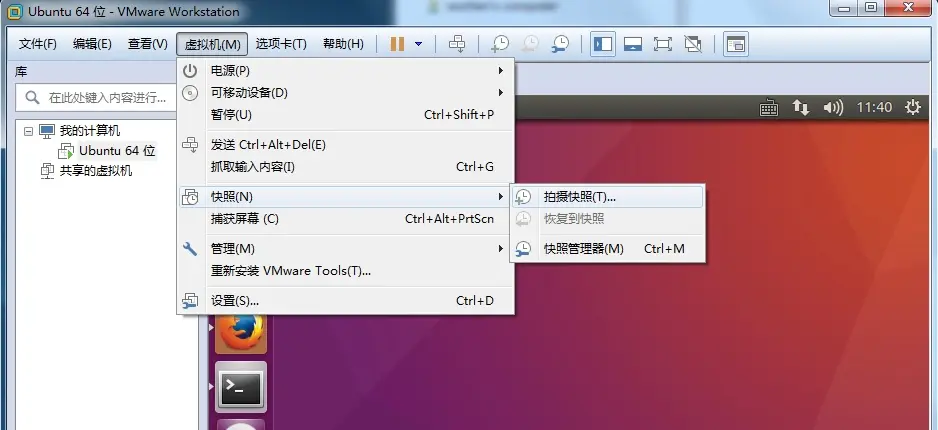The height and width of the screenshot is (430, 938).
Task: Click the Ubuntu keyboard indicator icon
Action: pos(769,108)
